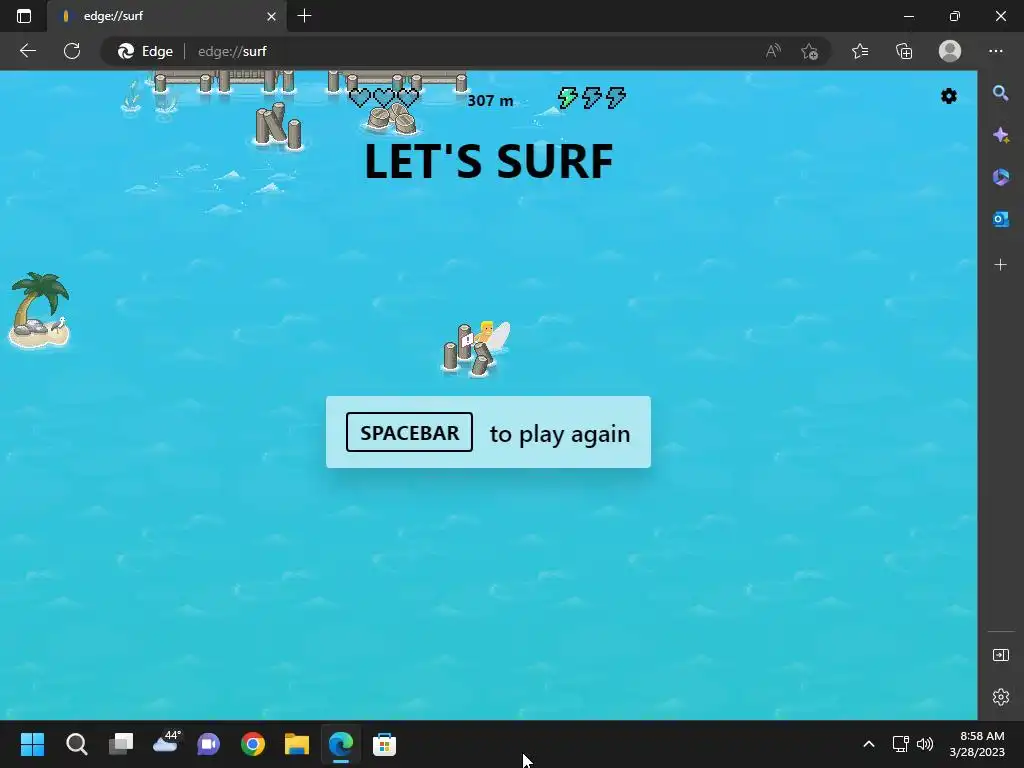This screenshot has width=1024, height=768.
Task: Restore down the Edge window
Action: tap(954, 16)
